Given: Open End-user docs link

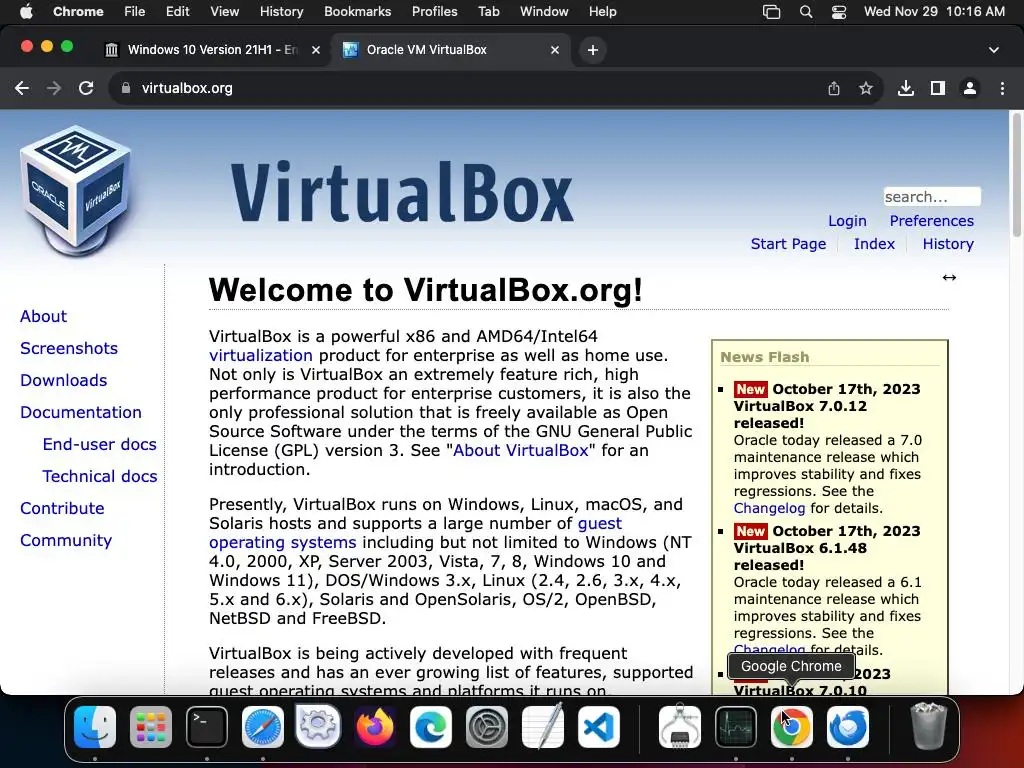Looking at the screenshot, I should click(x=99, y=444).
